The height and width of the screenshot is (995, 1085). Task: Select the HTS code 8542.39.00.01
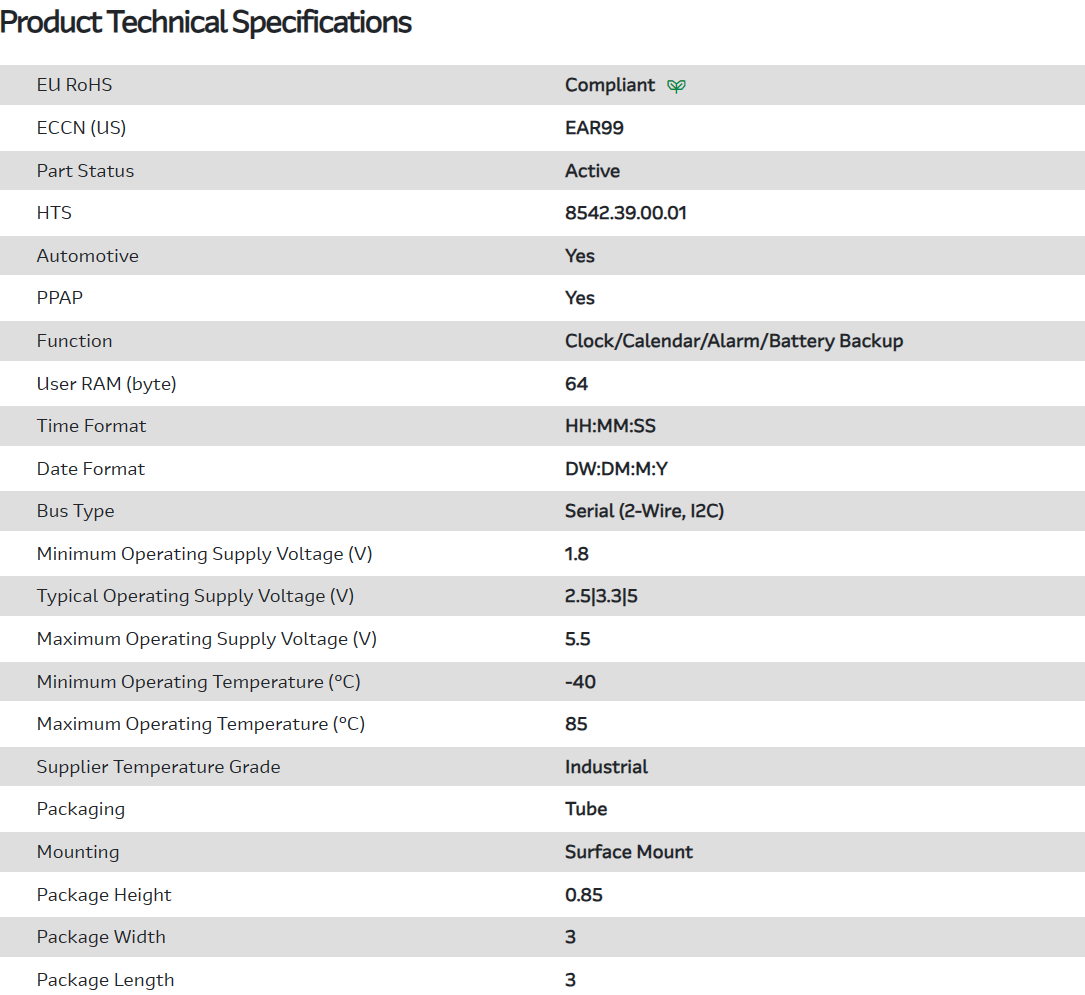tap(625, 213)
